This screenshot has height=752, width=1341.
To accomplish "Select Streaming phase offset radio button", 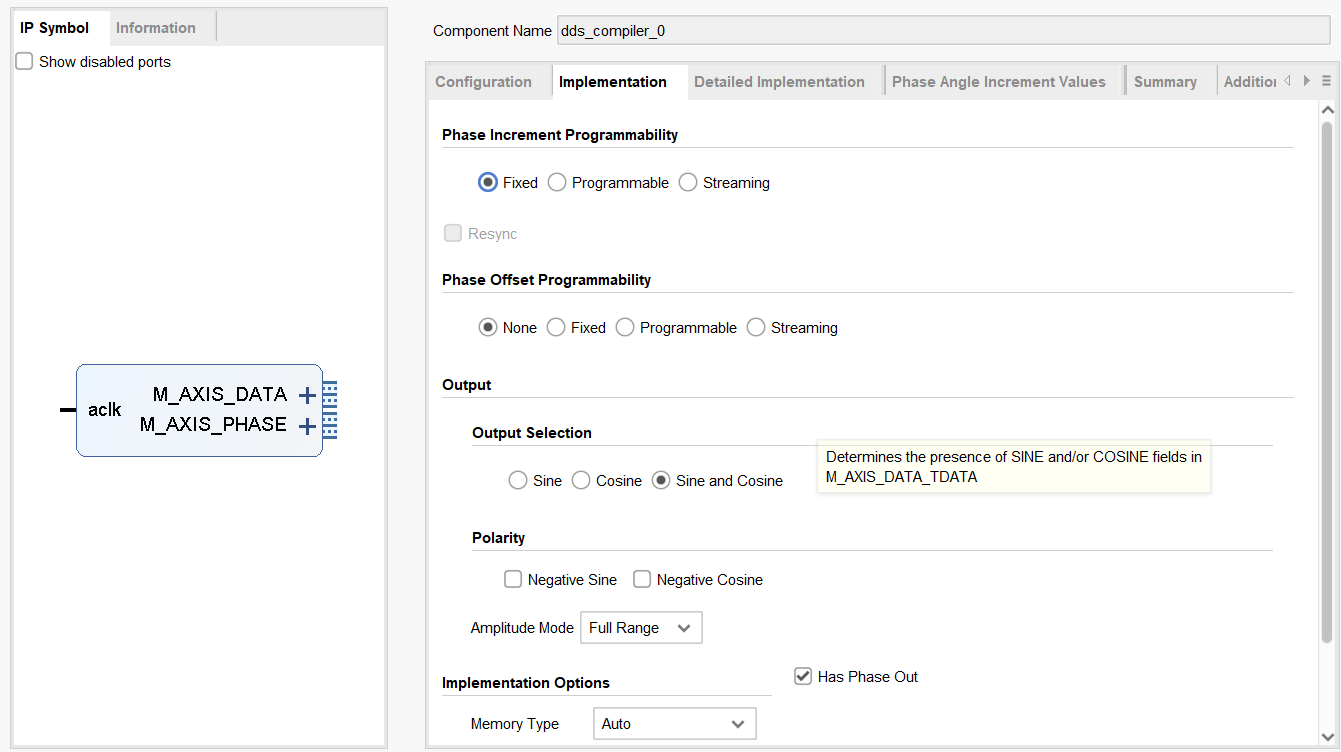I will (756, 328).
